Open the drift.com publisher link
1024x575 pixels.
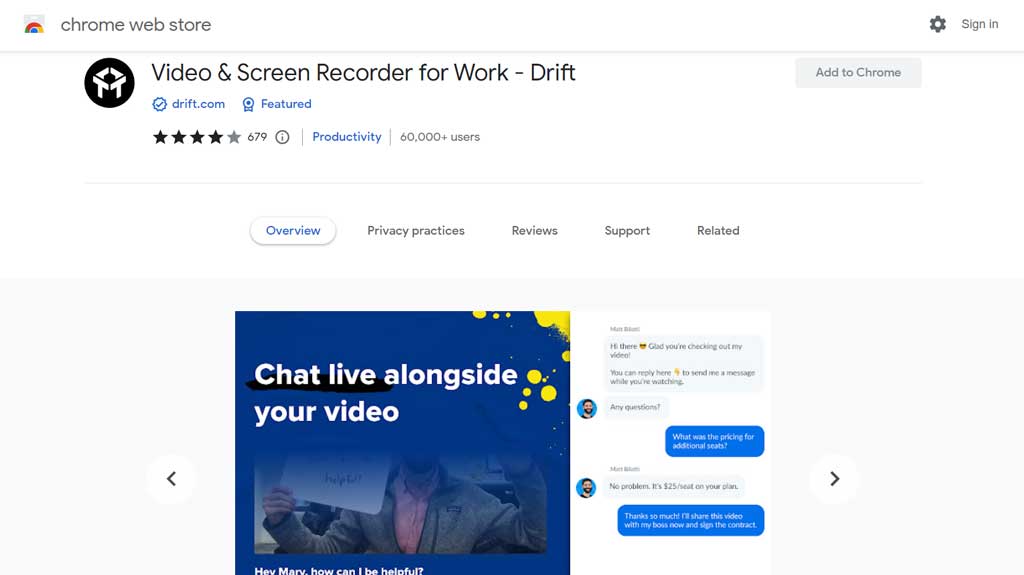(x=198, y=104)
